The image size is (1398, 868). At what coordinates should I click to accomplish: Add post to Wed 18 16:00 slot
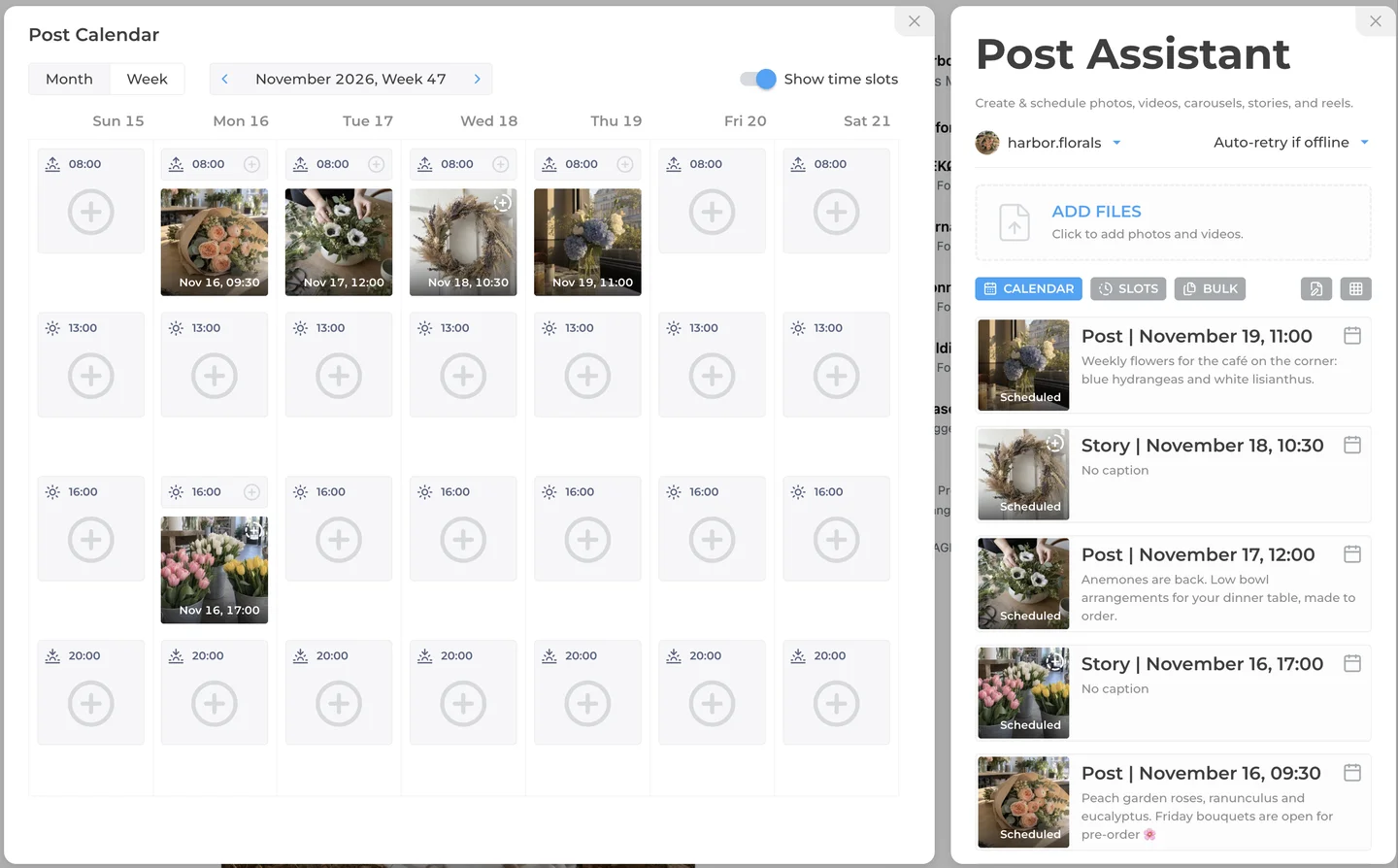click(x=463, y=540)
